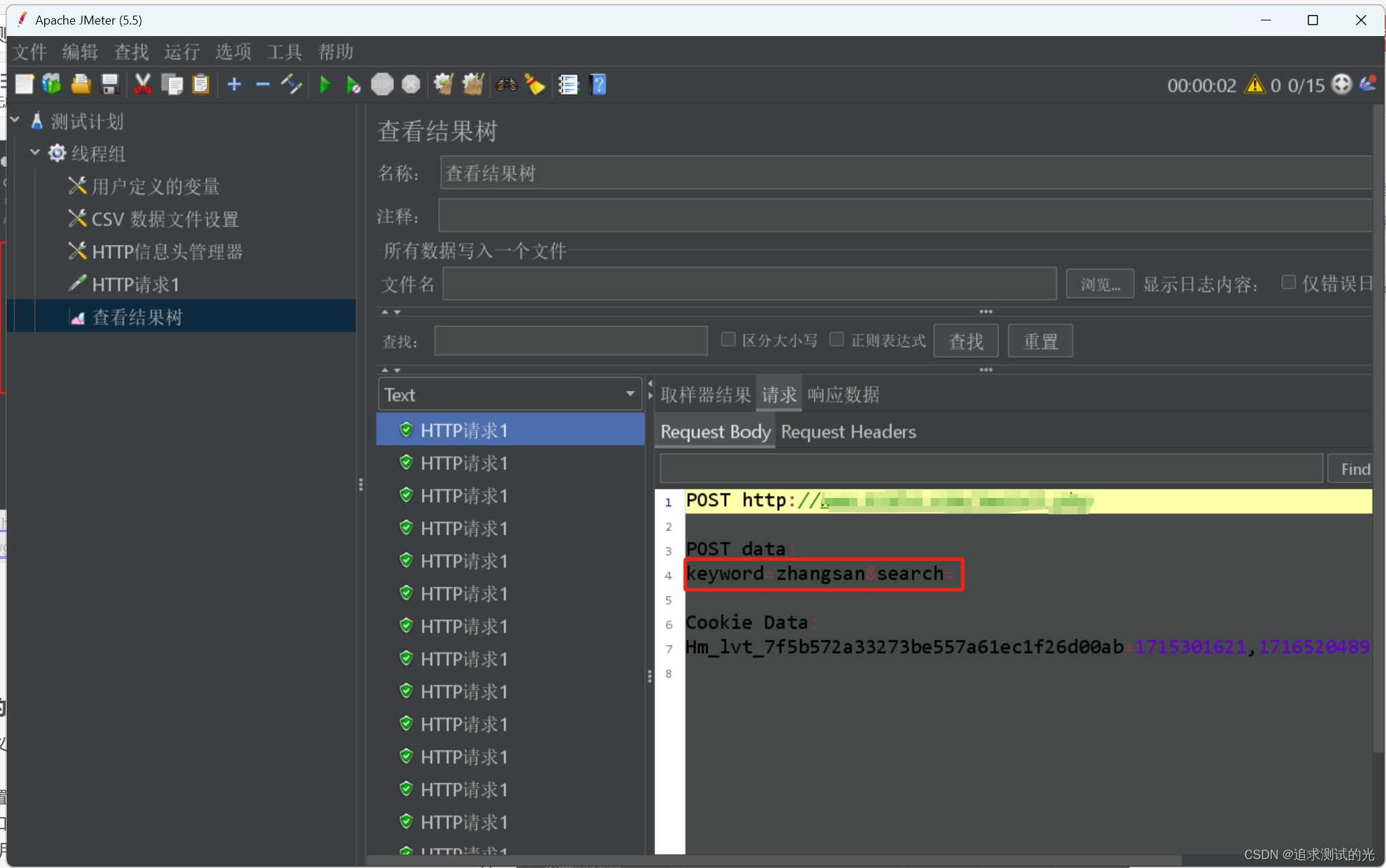Collapse the 测试计划 tree node
This screenshot has height=868, width=1386.
pos(15,120)
